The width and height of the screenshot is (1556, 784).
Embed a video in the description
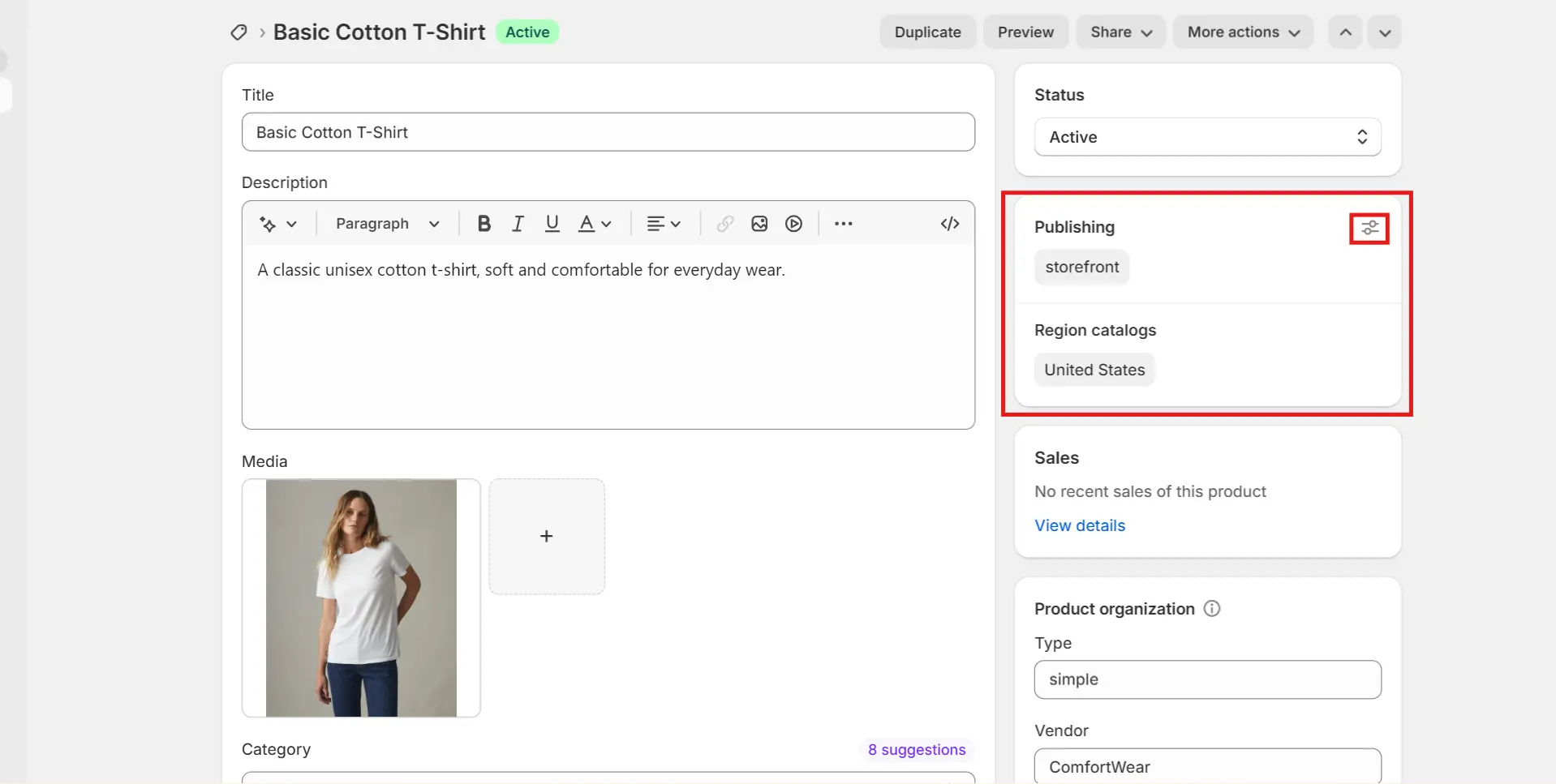coord(793,224)
